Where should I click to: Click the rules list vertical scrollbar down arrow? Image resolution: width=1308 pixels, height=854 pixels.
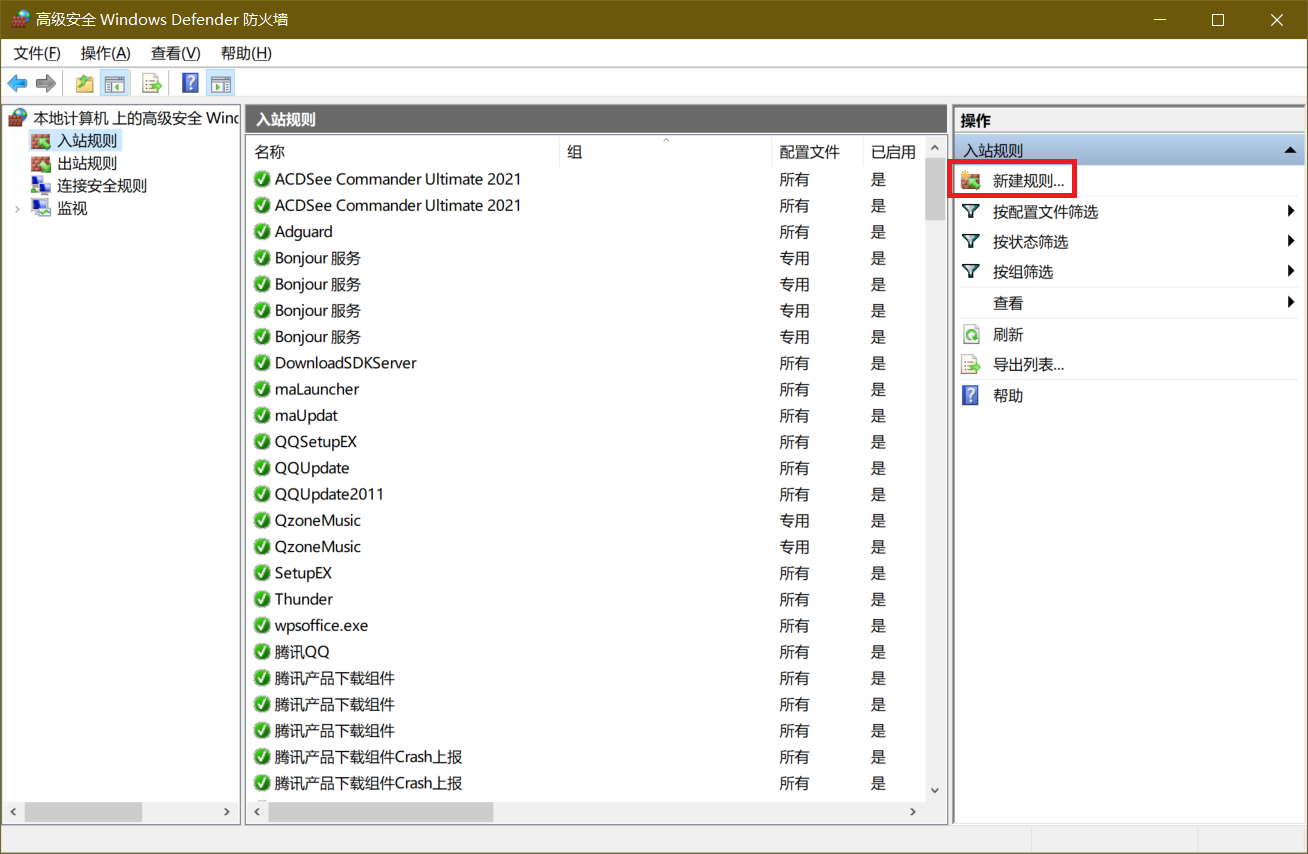tap(935, 790)
